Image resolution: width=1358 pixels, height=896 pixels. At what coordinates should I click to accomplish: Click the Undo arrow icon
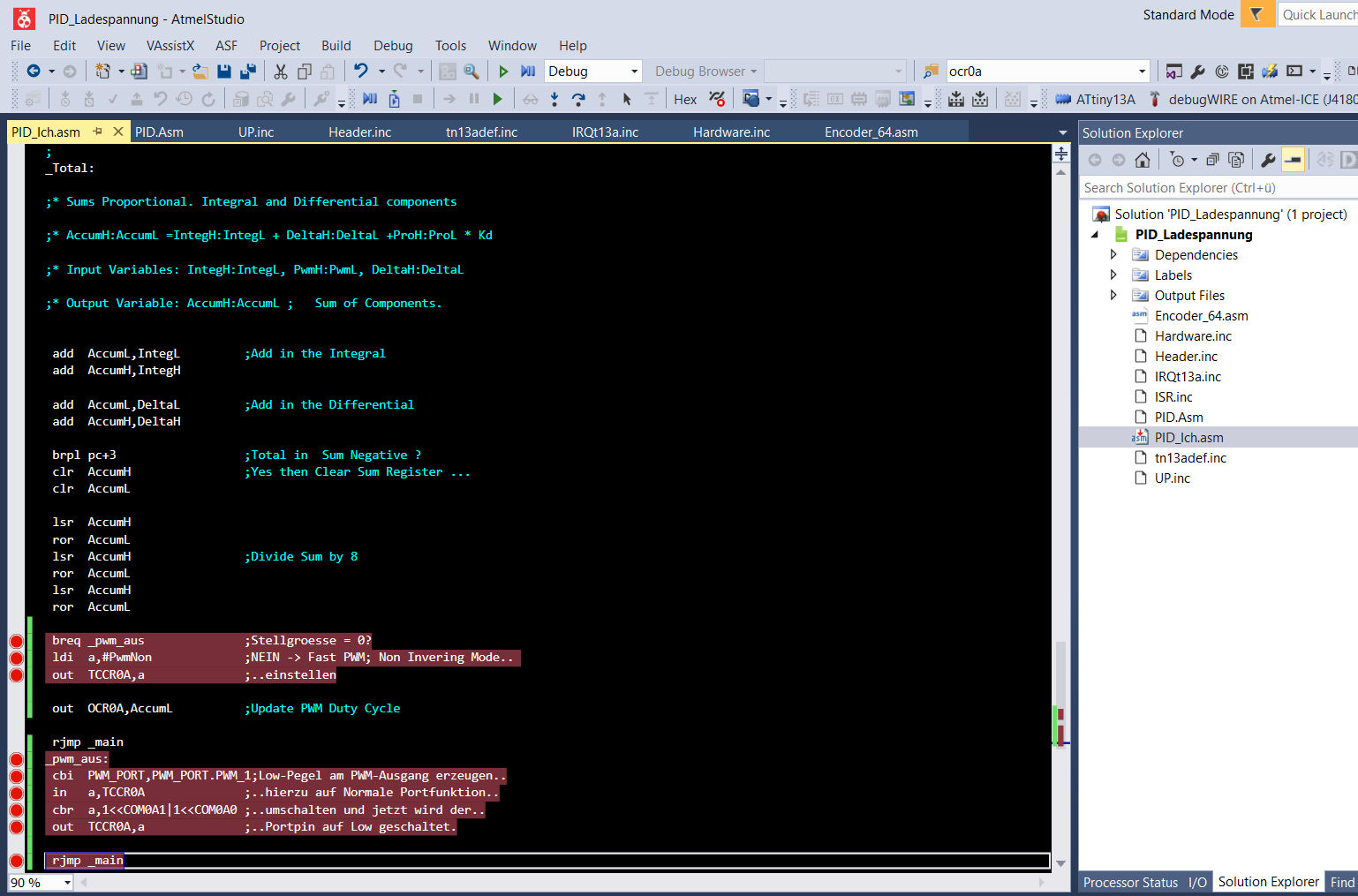361,71
